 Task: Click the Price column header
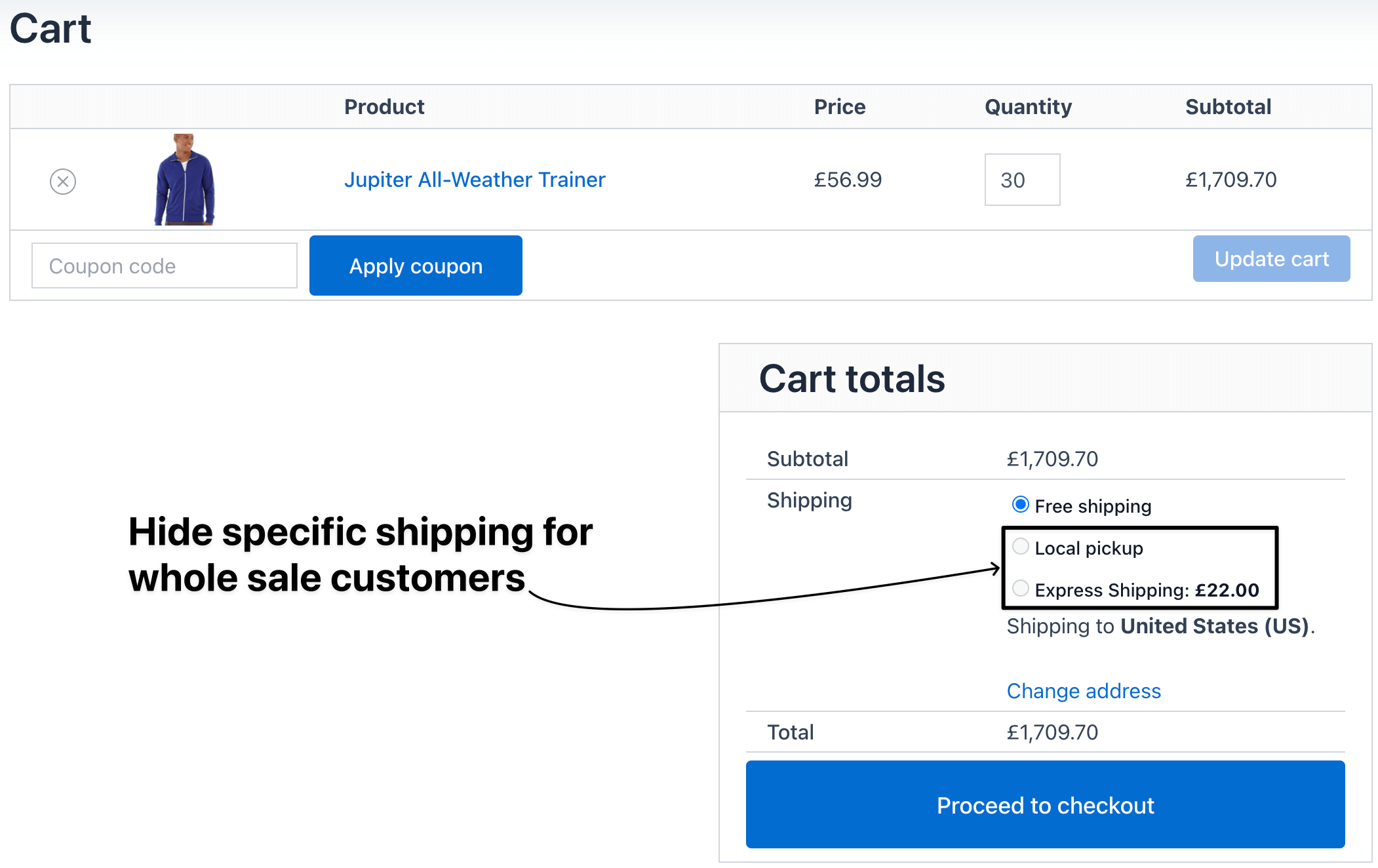pyautogui.click(x=839, y=107)
